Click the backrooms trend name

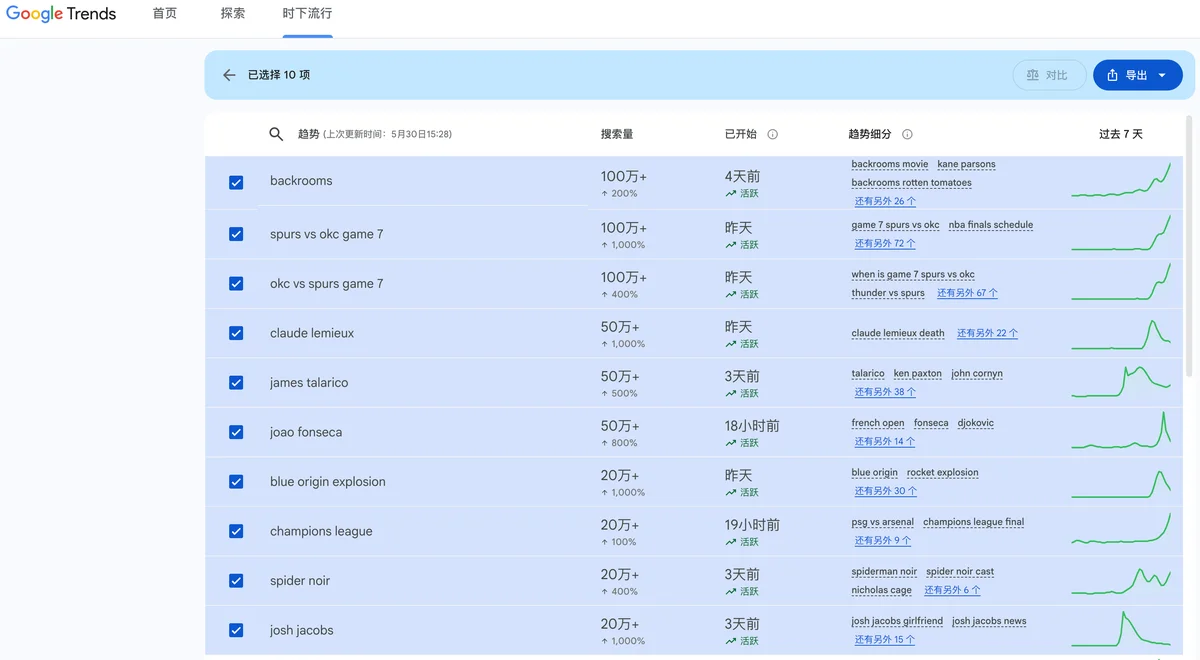point(301,181)
